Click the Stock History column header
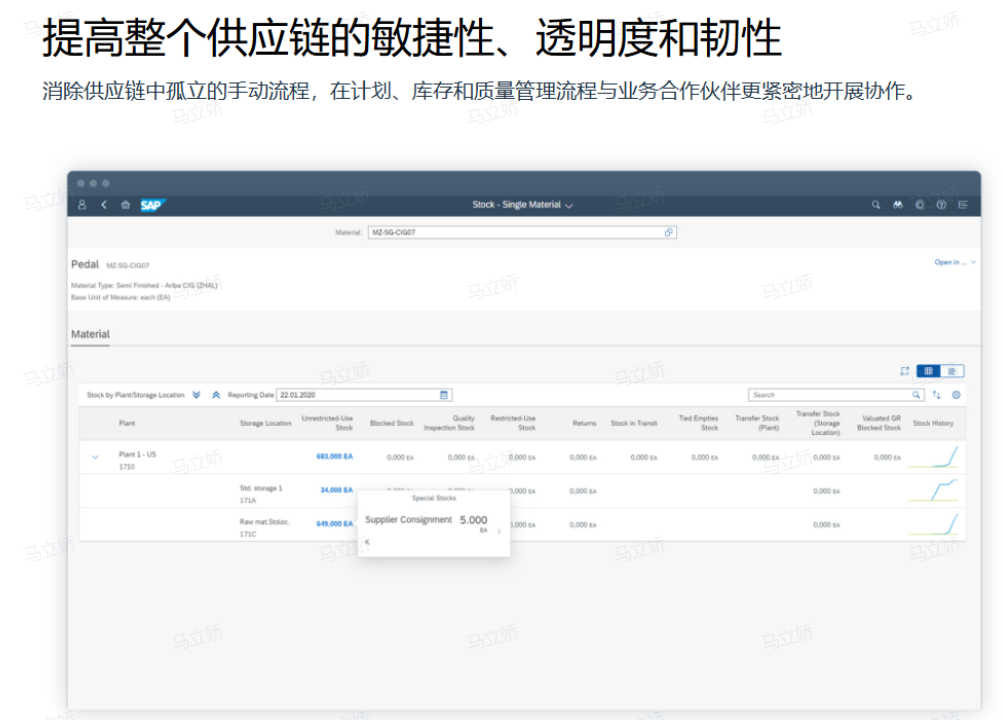 933,423
